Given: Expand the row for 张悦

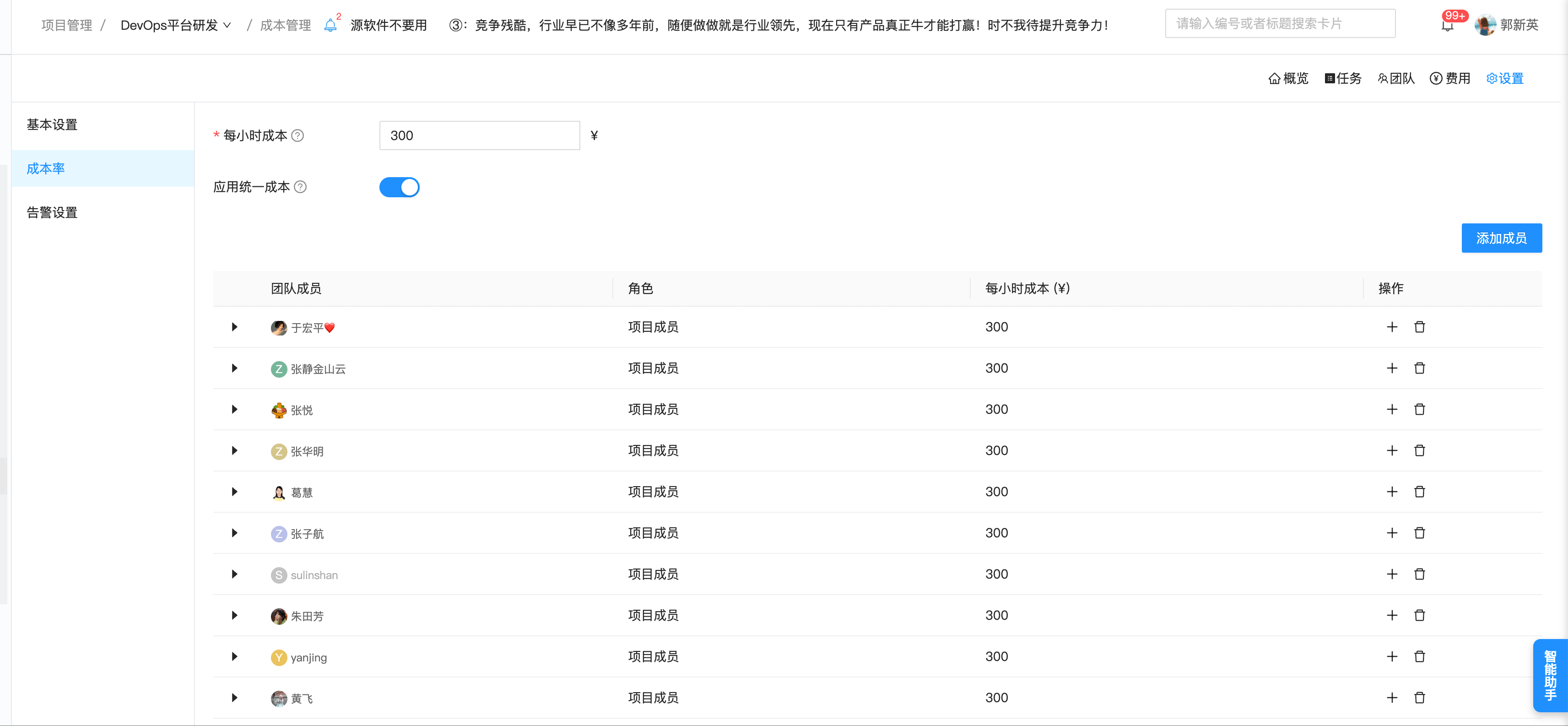Looking at the screenshot, I should tap(234, 410).
